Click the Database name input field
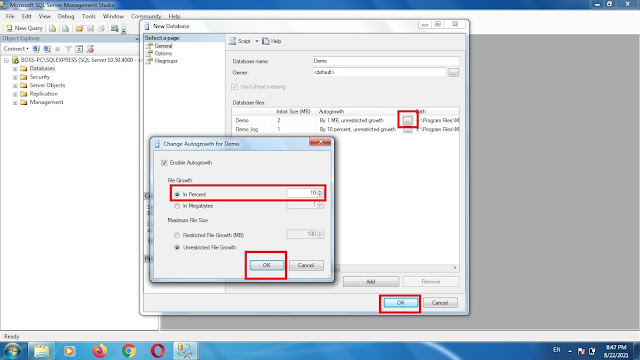The image size is (640, 360). 385,61
